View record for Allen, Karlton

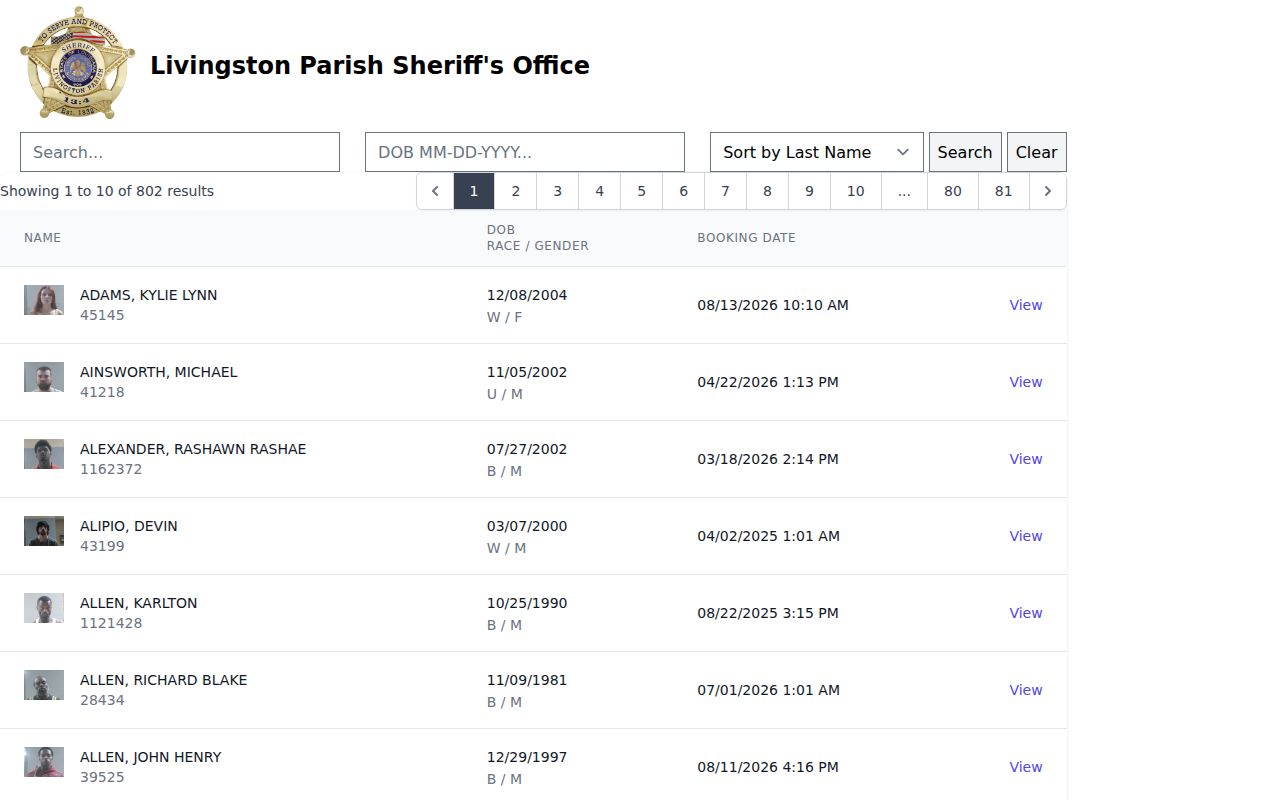[1026, 613]
